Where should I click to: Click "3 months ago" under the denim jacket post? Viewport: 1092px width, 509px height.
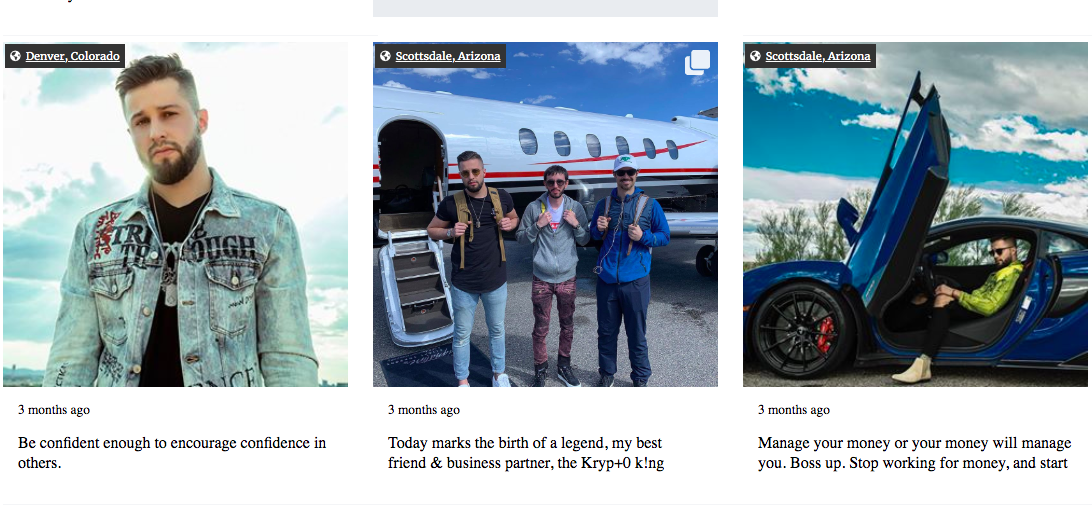tap(54, 410)
